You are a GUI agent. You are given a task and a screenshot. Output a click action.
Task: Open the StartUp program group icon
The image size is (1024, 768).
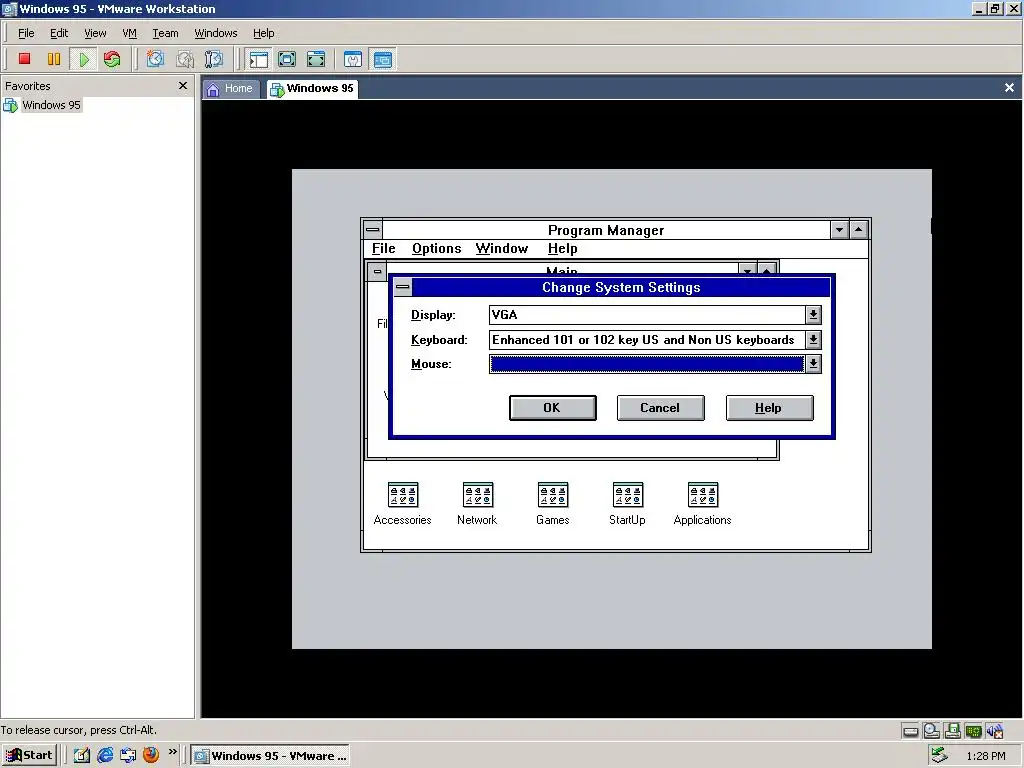pos(628,503)
